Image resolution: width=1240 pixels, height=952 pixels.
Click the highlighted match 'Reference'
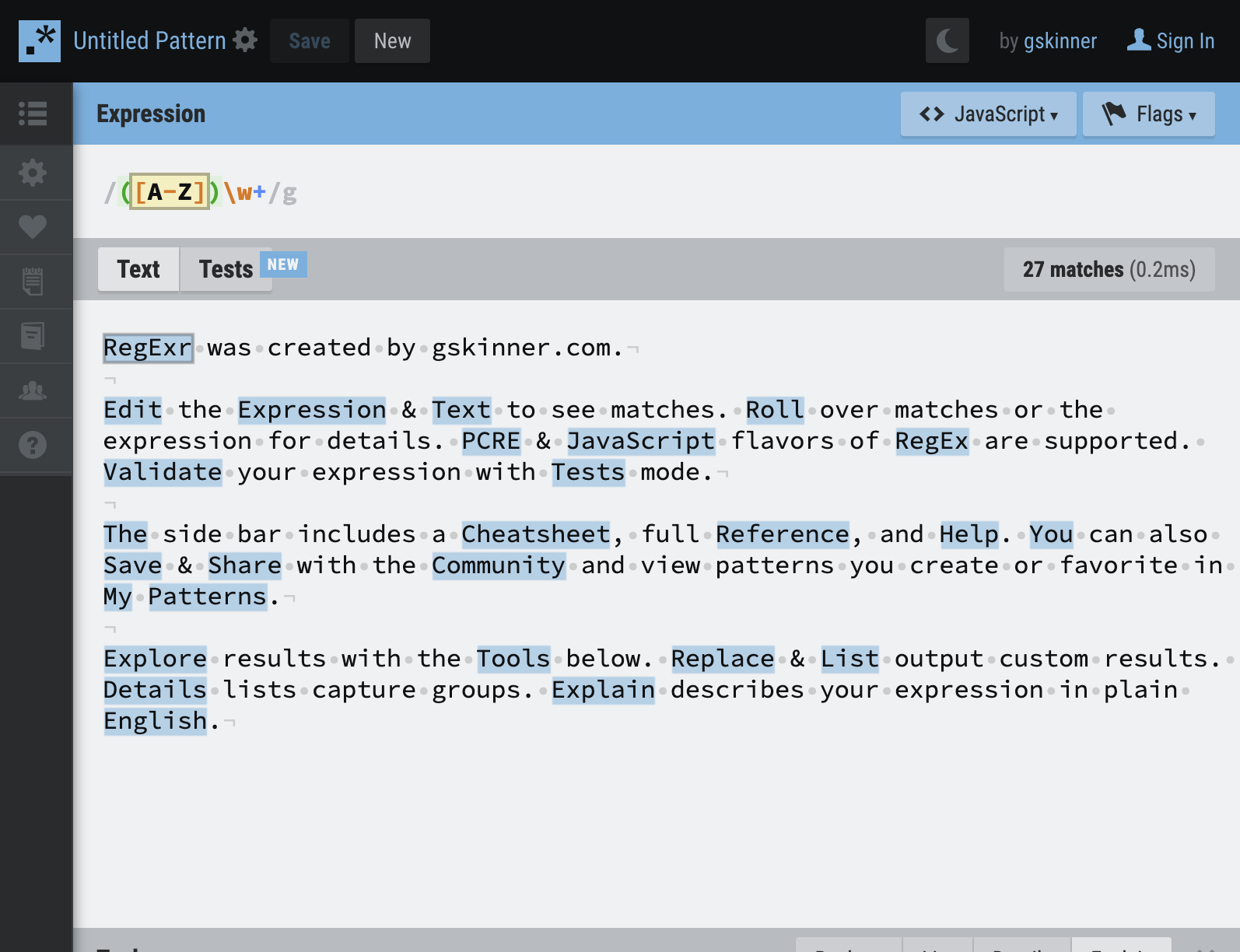click(783, 534)
